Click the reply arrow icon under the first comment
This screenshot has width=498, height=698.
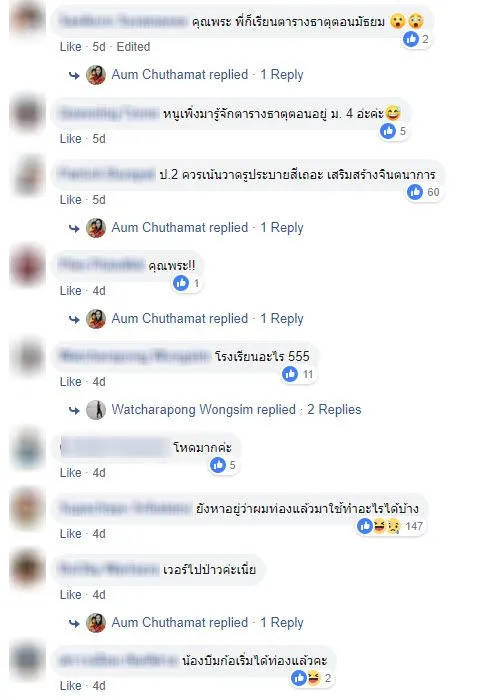click(x=74, y=76)
